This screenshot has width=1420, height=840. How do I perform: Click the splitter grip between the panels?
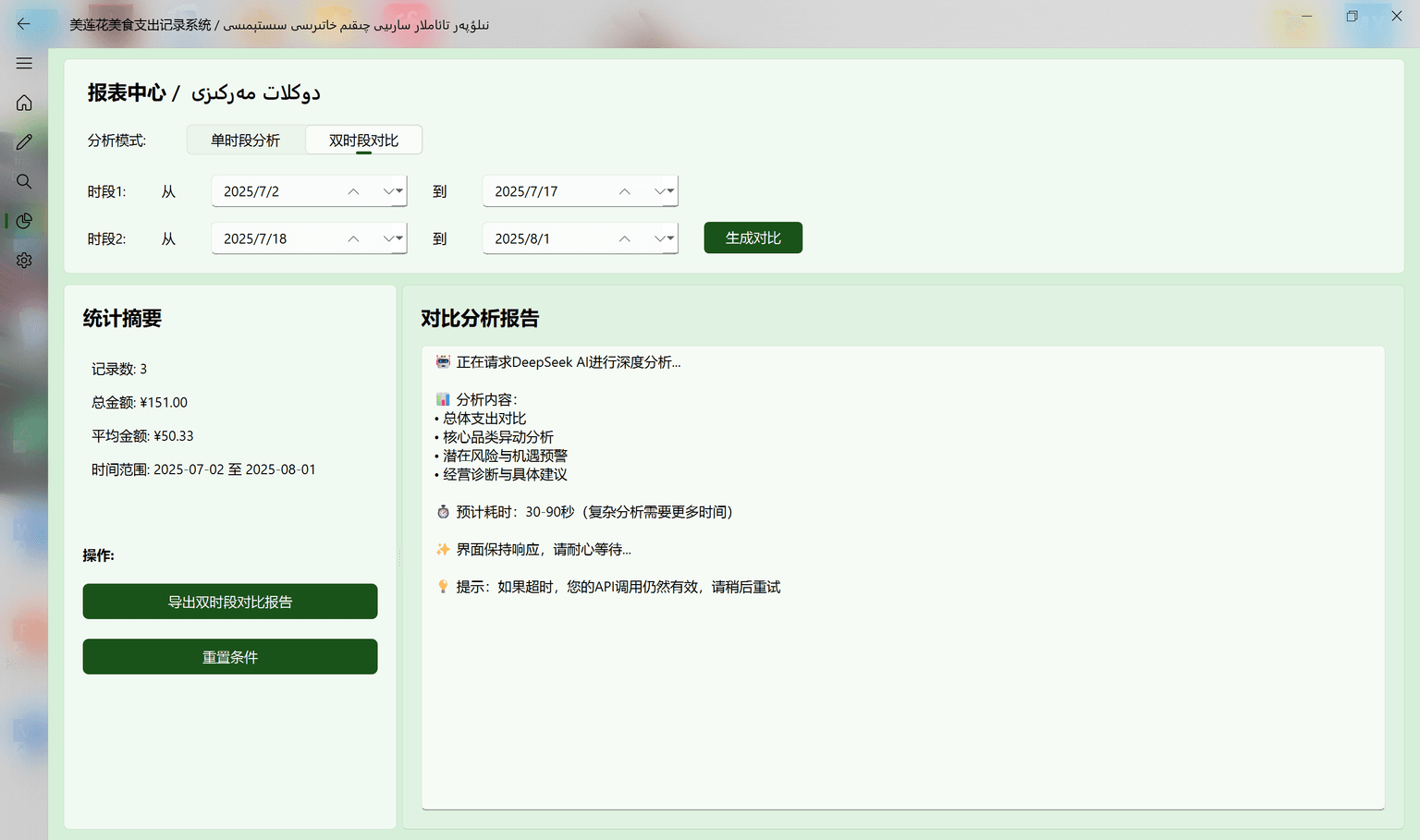(x=400, y=557)
